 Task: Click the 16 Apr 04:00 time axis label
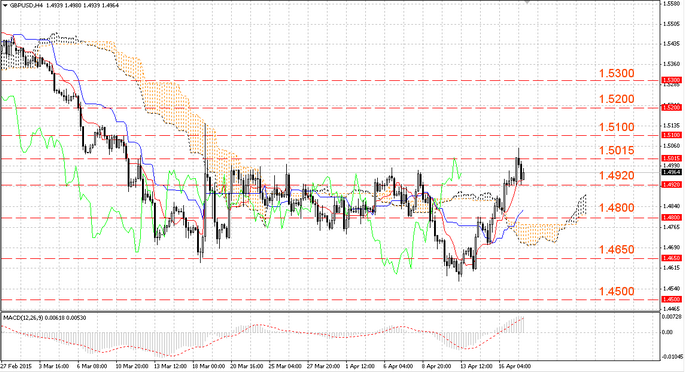[515, 366]
